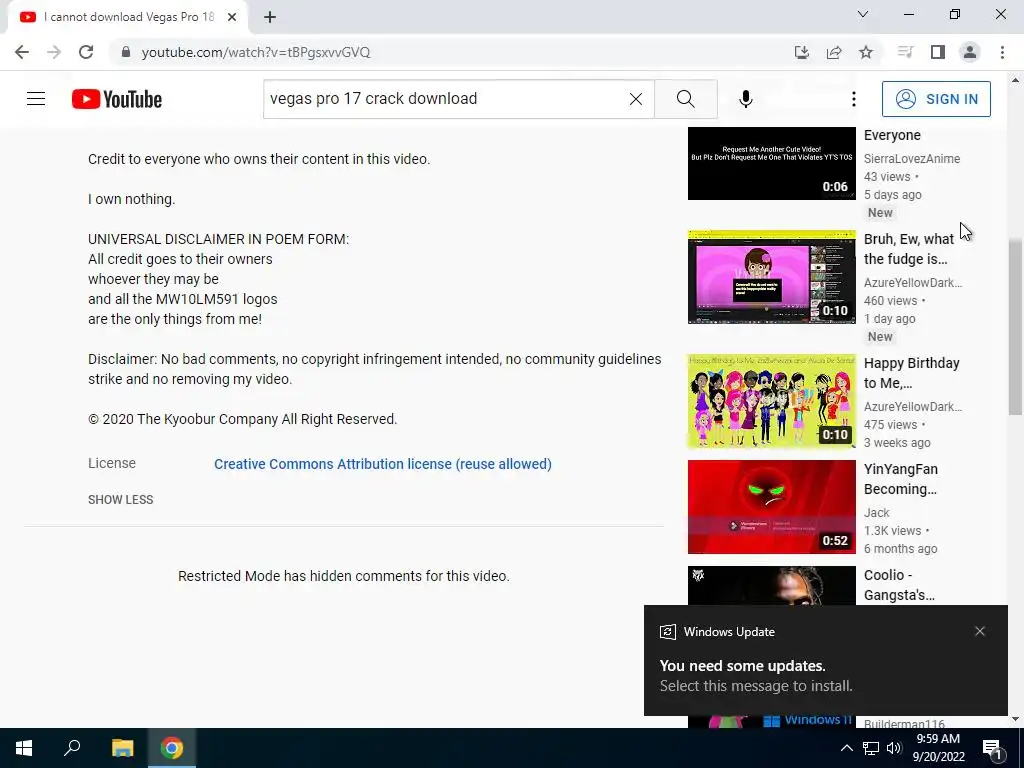1024x768 pixels.
Task: Run search with the magnifier button
Action: pyautogui.click(x=686, y=99)
